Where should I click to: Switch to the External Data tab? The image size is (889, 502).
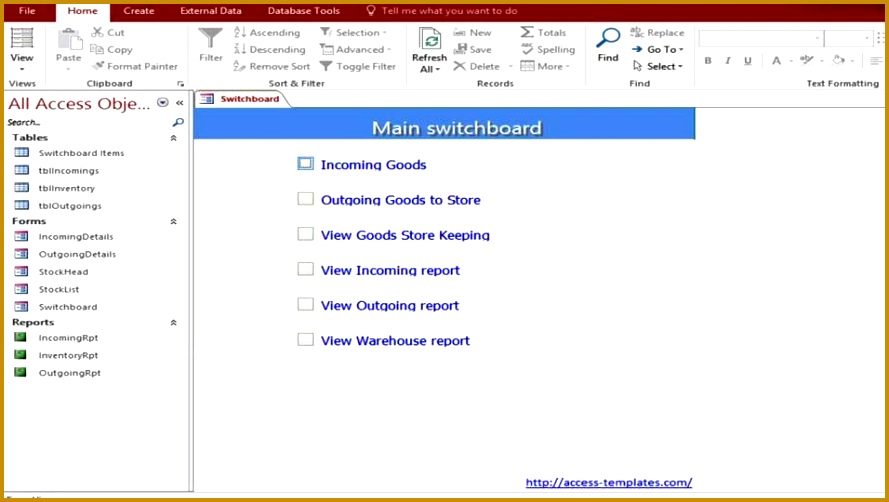click(x=210, y=11)
